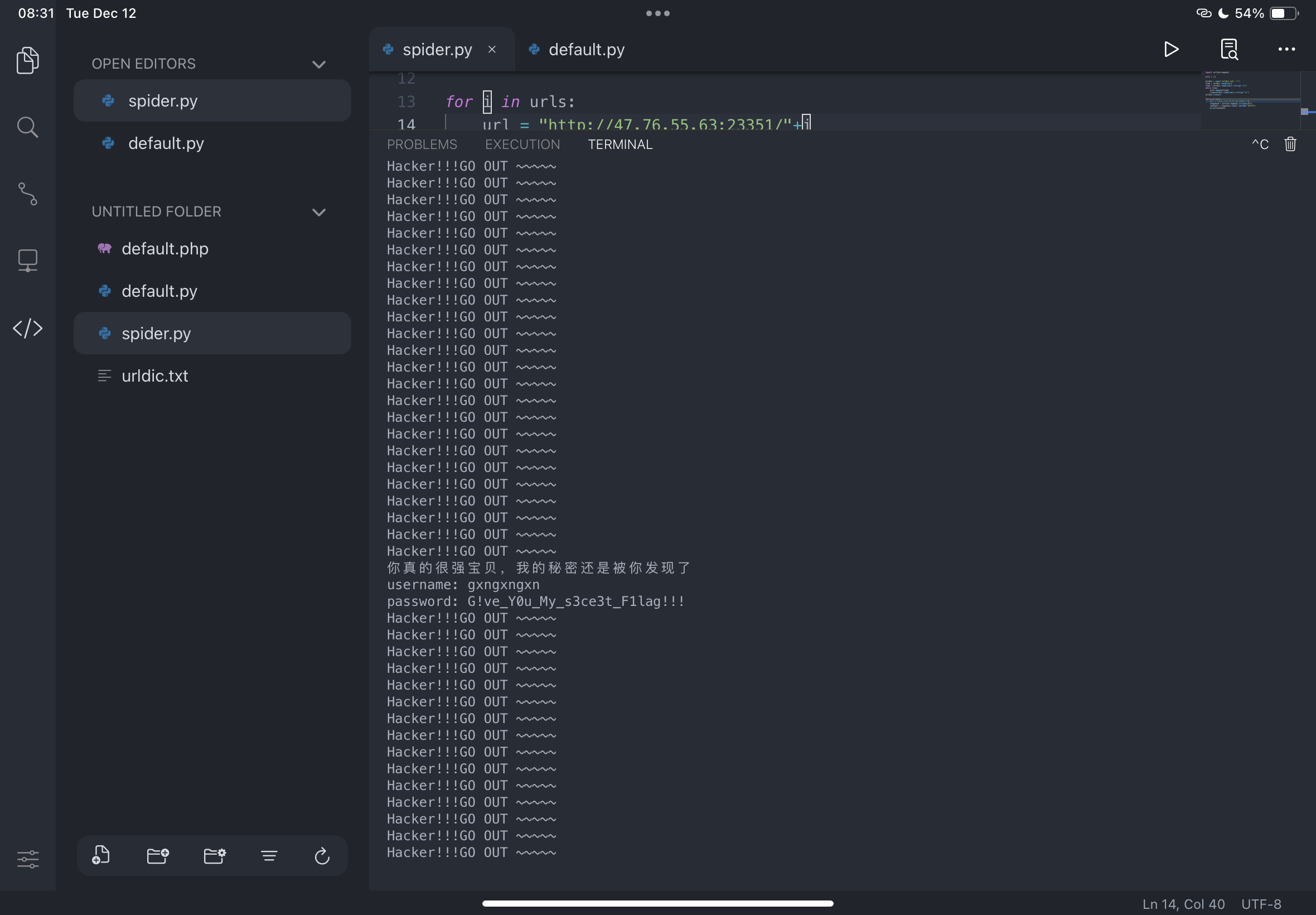Select spider.py in Untitled Folder

pos(212,334)
